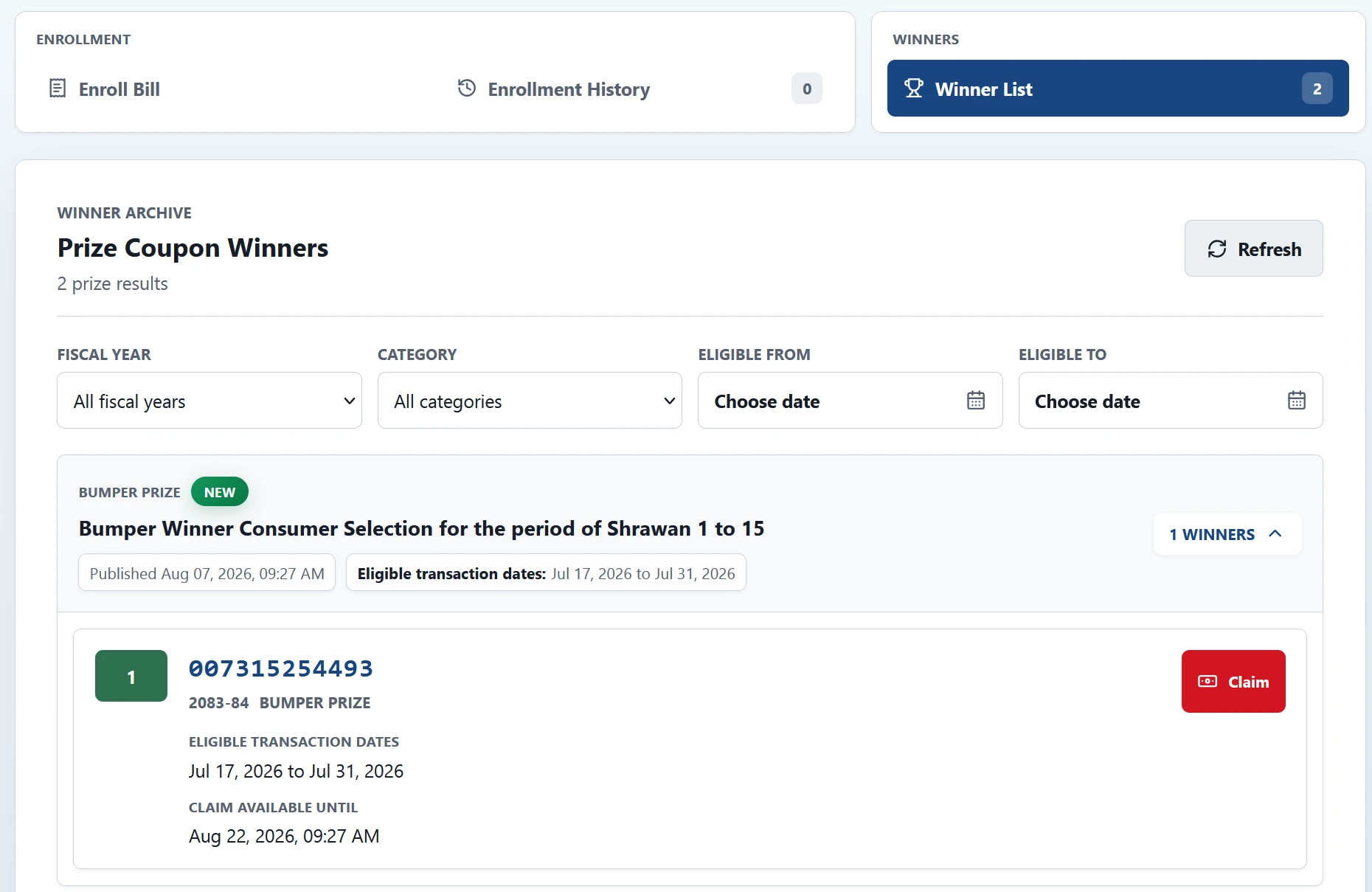
Task: Click the circular arrows icon in Refresh
Action: [x=1217, y=249]
